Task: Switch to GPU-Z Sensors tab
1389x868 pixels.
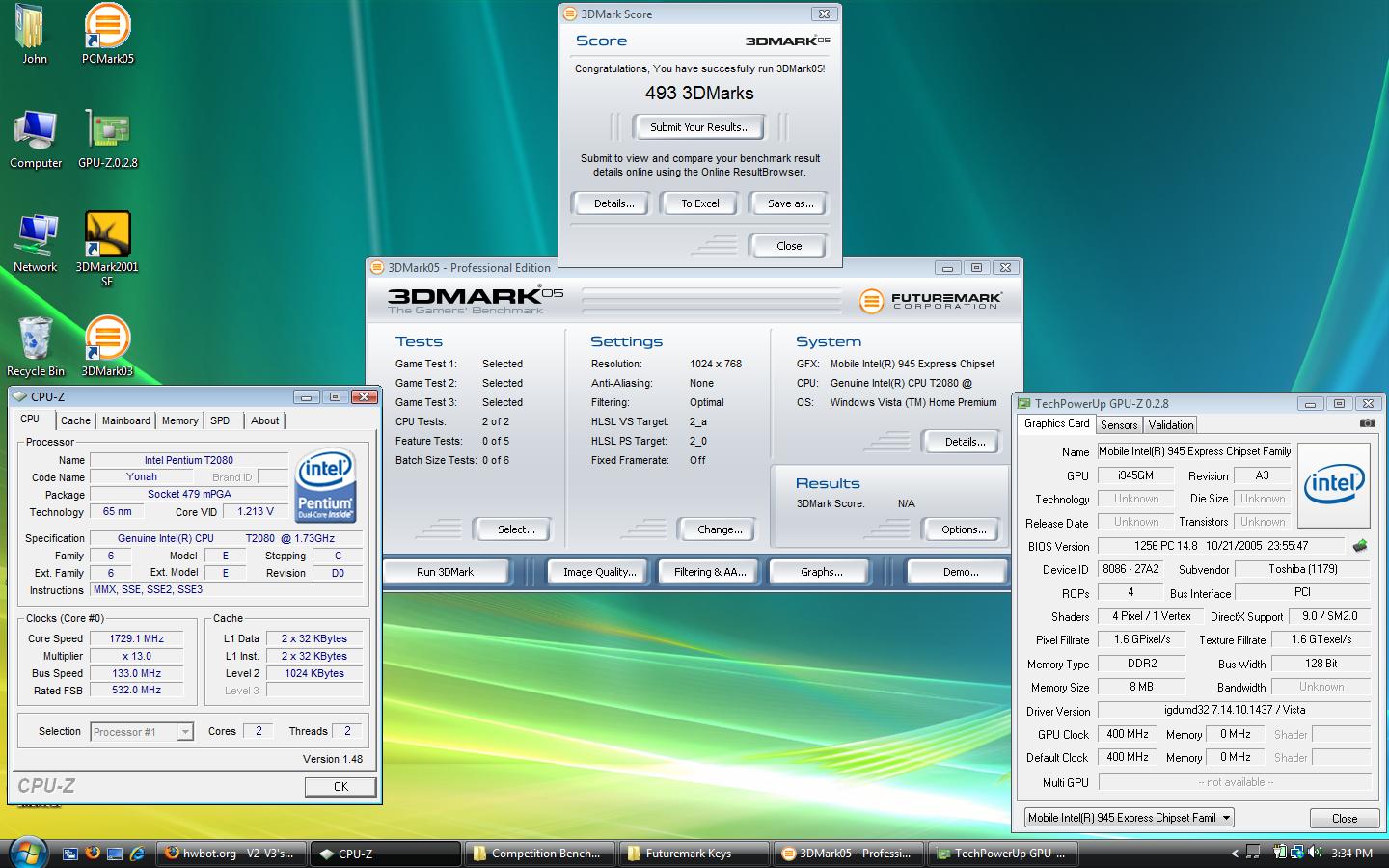Action: click(x=1119, y=425)
